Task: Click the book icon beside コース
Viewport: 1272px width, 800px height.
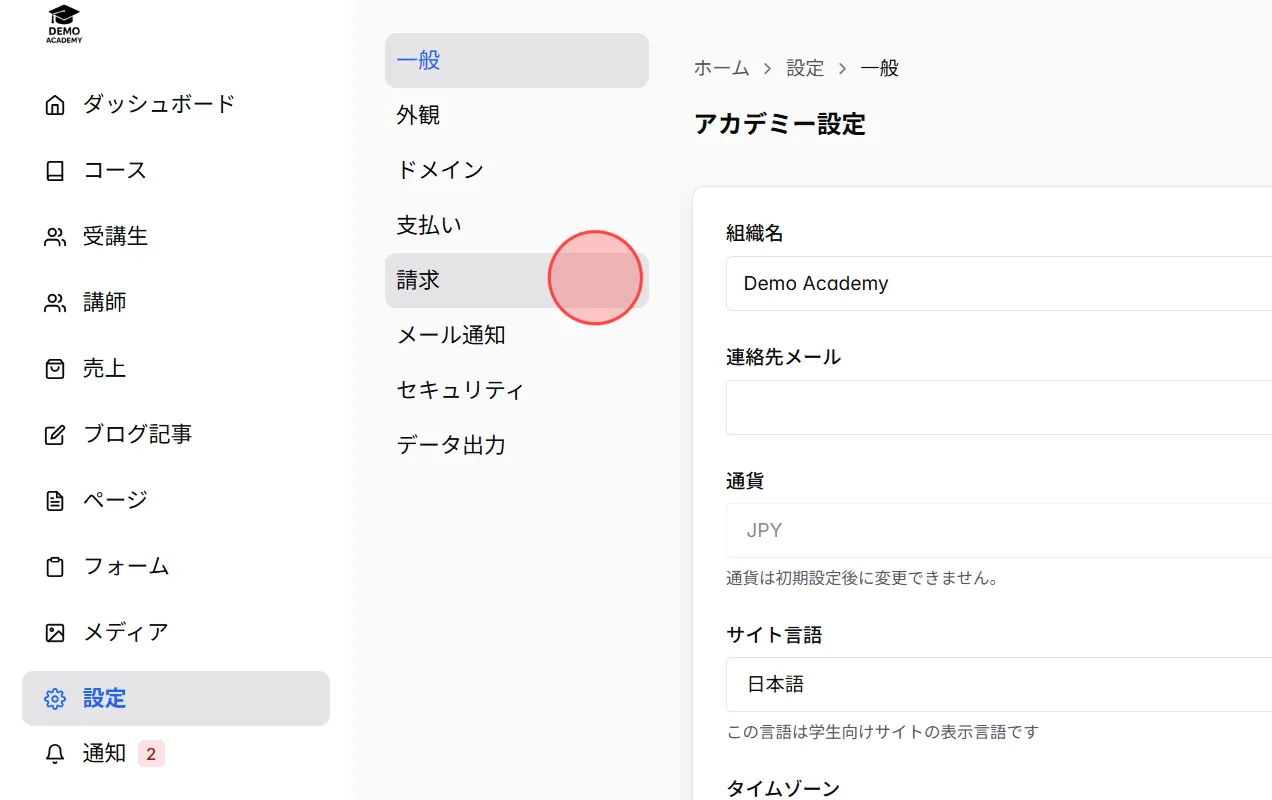Action: pyautogui.click(x=55, y=171)
